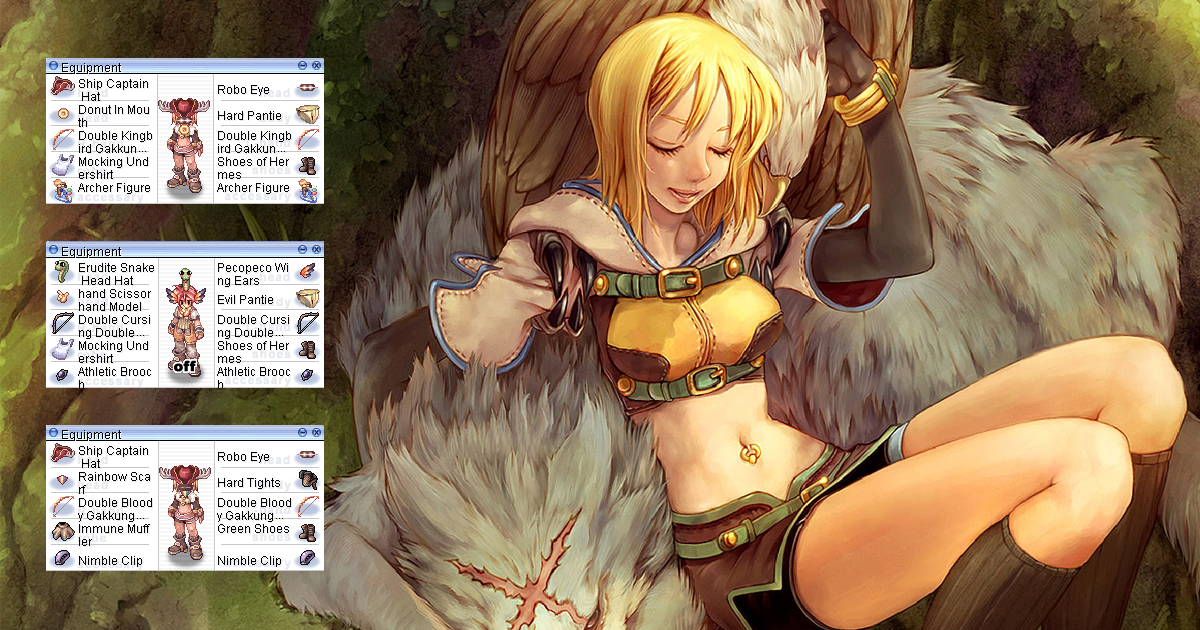
Task: Select the Green Shoes boots icon
Action: [x=307, y=532]
